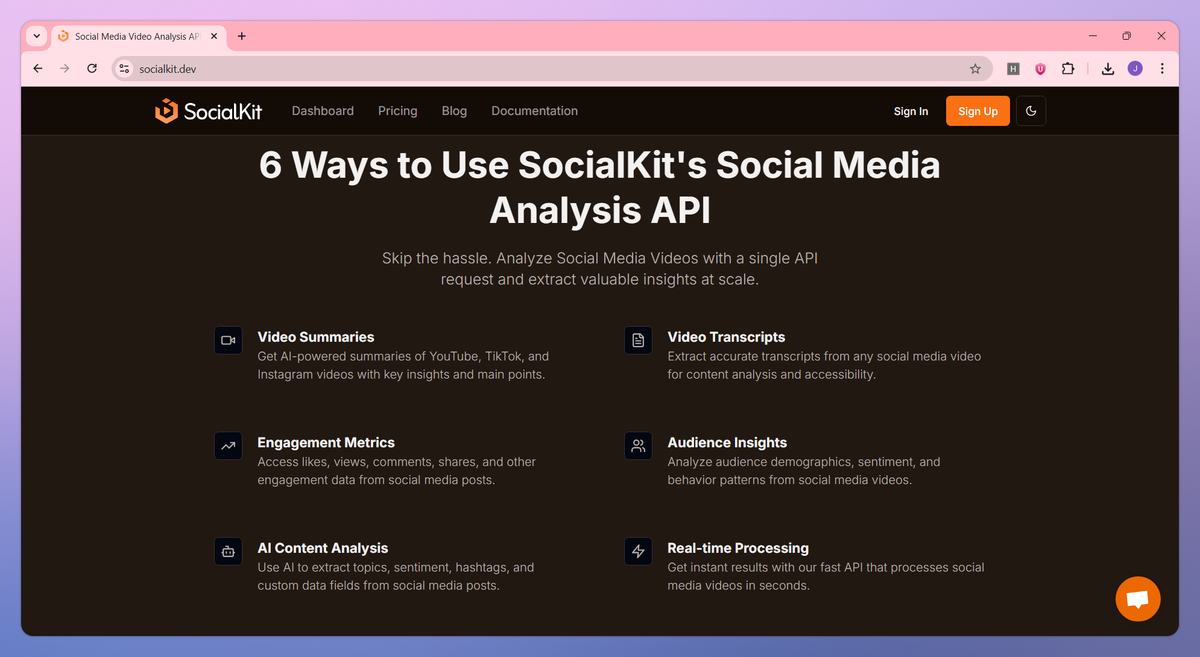Open the browser downloads icon
Image resolution: width=1200 pixels, height=657 pixels.
tap(1108, 69)
